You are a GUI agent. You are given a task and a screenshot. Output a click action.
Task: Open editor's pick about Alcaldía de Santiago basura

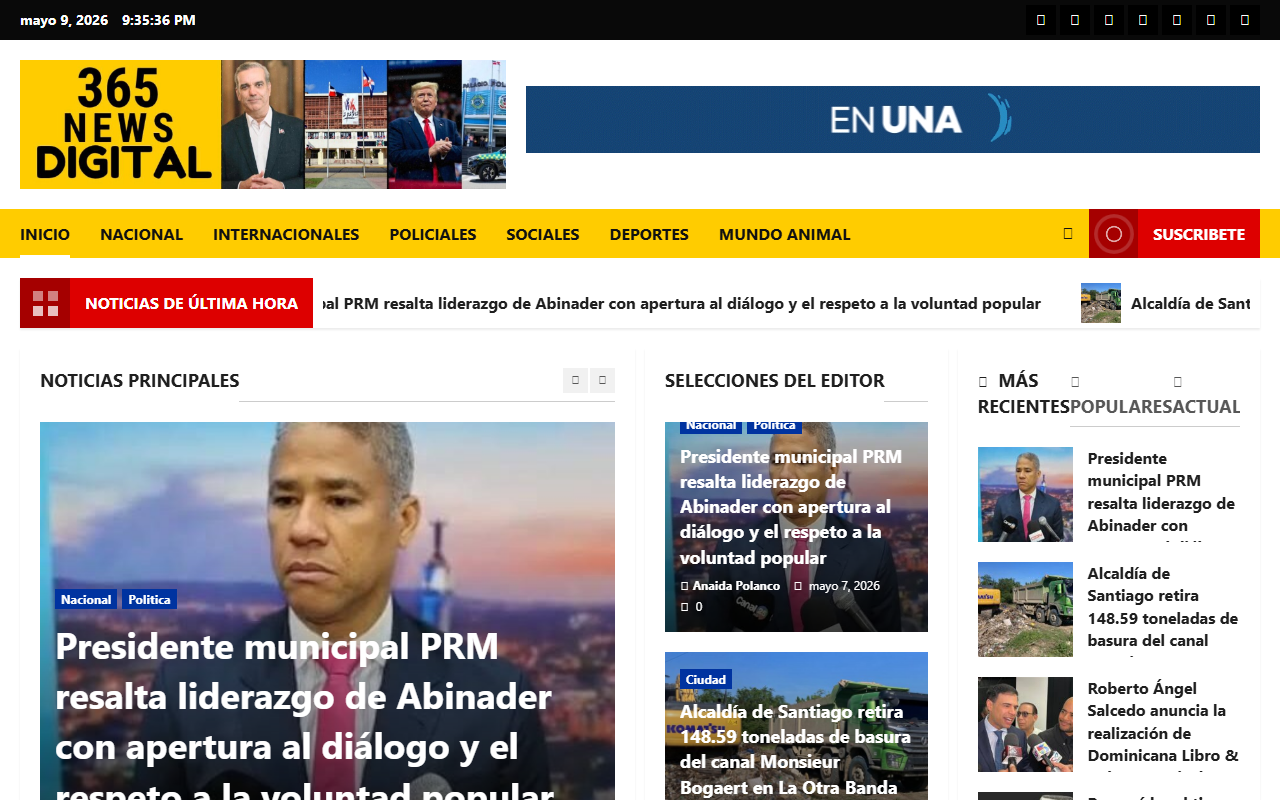(x=796, y=749)
